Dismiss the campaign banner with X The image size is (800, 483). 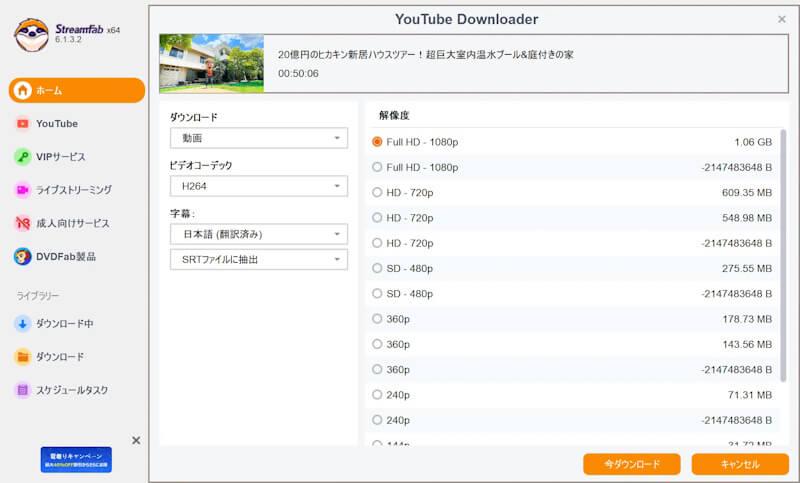coord(136,440)
